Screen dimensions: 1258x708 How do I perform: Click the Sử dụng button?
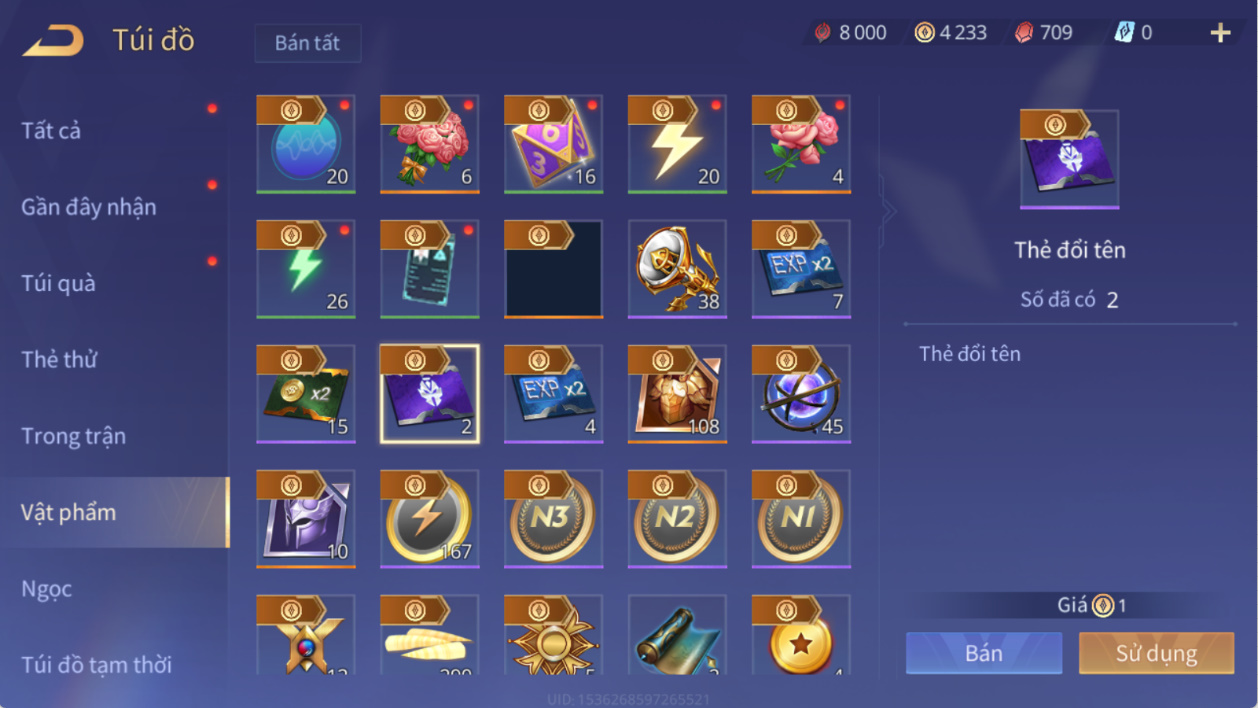click(x=1156, y=653)
